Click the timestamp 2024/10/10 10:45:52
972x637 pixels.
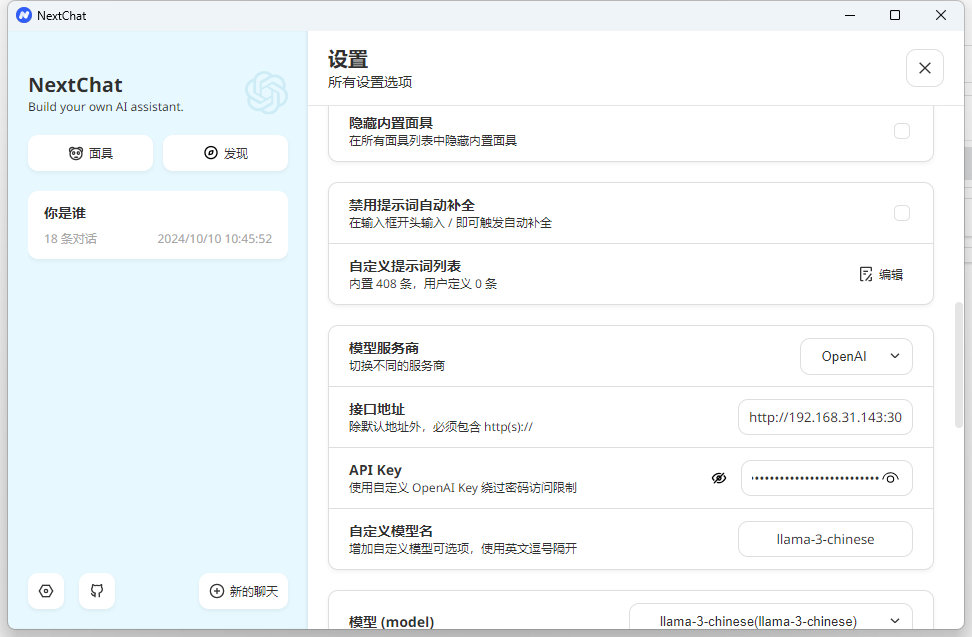tap(214, 239)
